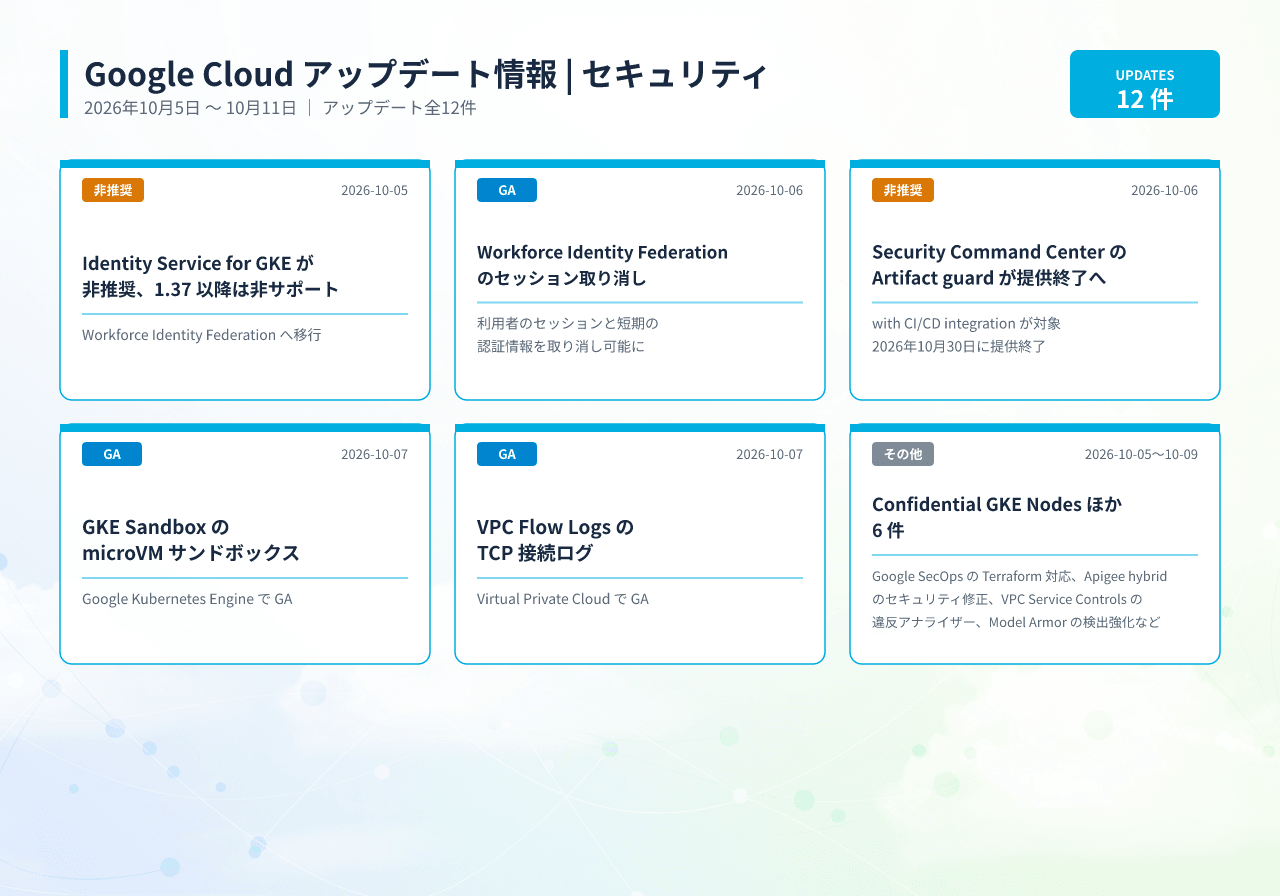
Task: Click GA tag on VPC Flow Logs card
Action: [x=507, y=454]
